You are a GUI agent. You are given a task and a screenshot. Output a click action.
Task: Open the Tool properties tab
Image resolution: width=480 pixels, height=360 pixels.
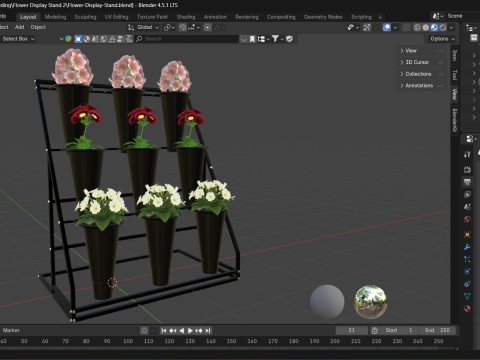point(467,154)
